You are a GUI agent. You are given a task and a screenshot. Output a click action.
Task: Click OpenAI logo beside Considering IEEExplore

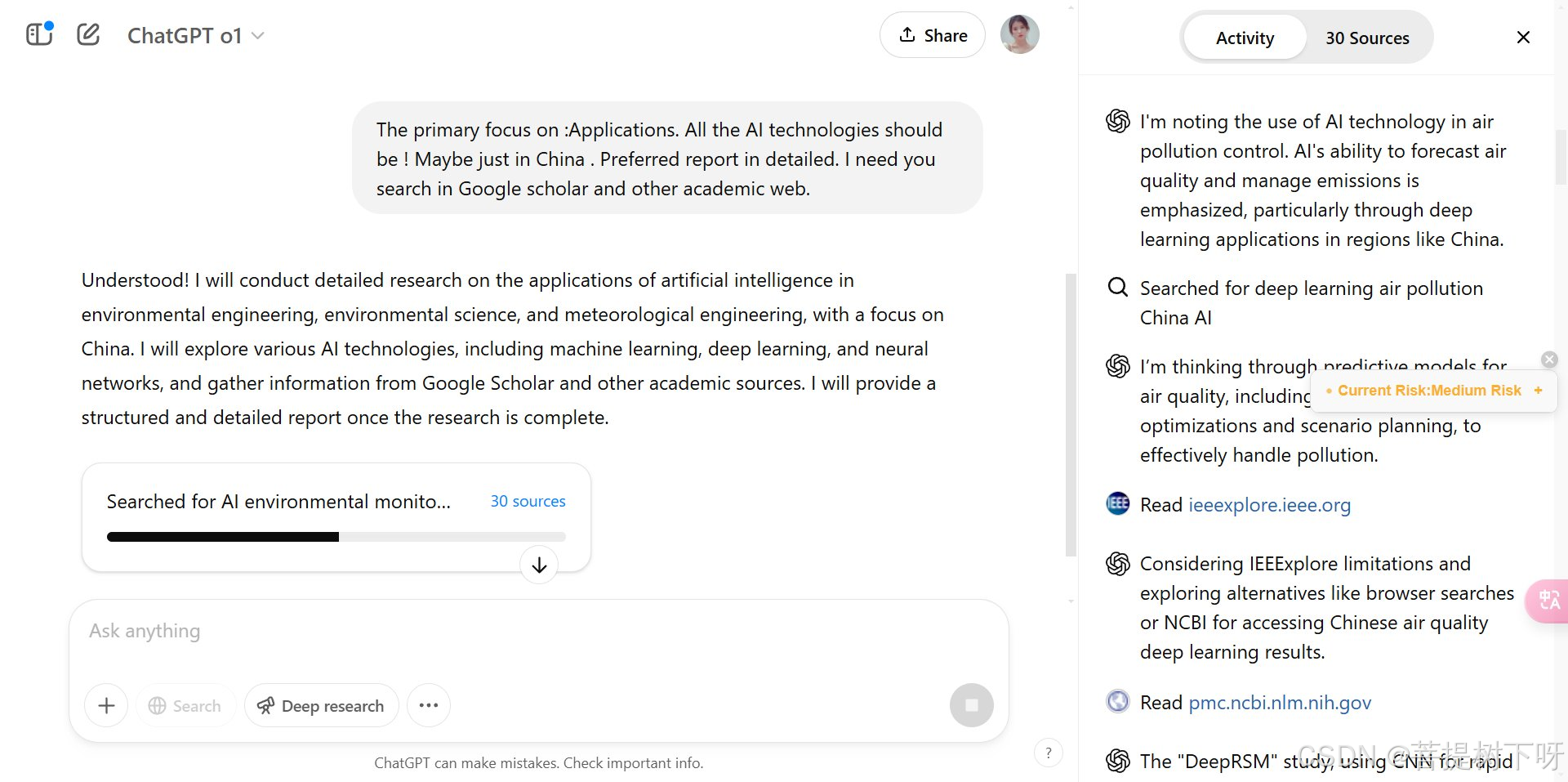[1117, 564]
